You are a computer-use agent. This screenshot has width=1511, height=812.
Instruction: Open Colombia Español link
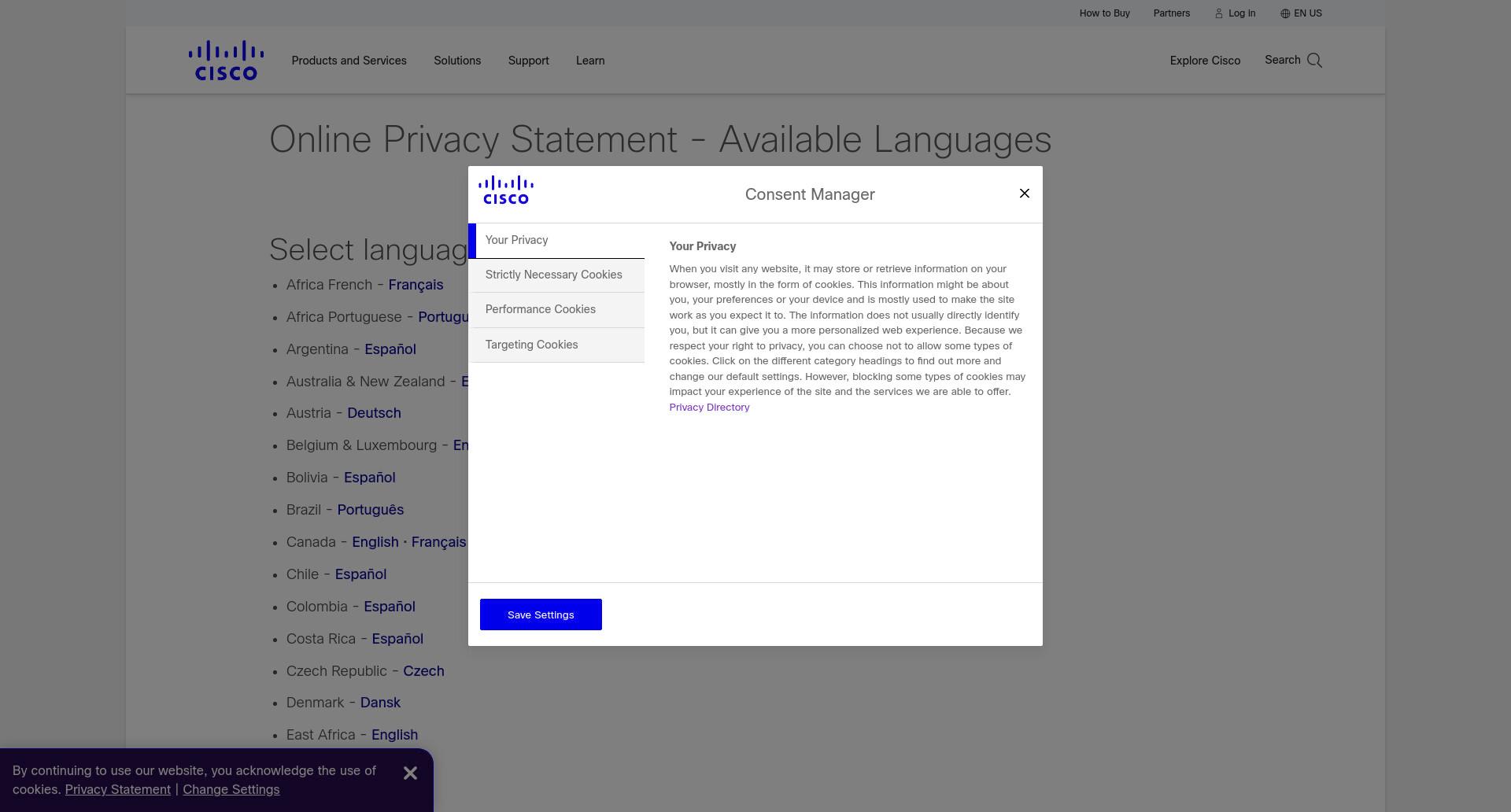click(389, 607)
